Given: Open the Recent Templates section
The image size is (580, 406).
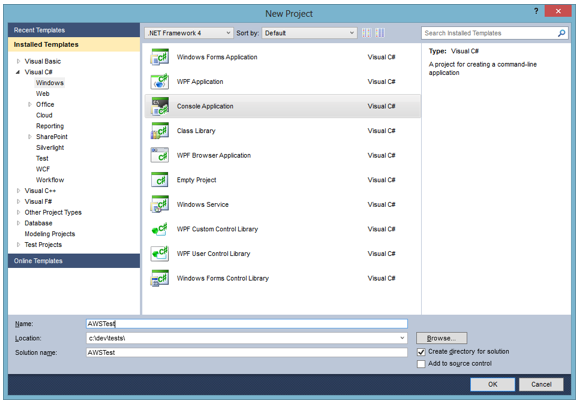Looking at the screenshot, I should [x=74, y=30].
